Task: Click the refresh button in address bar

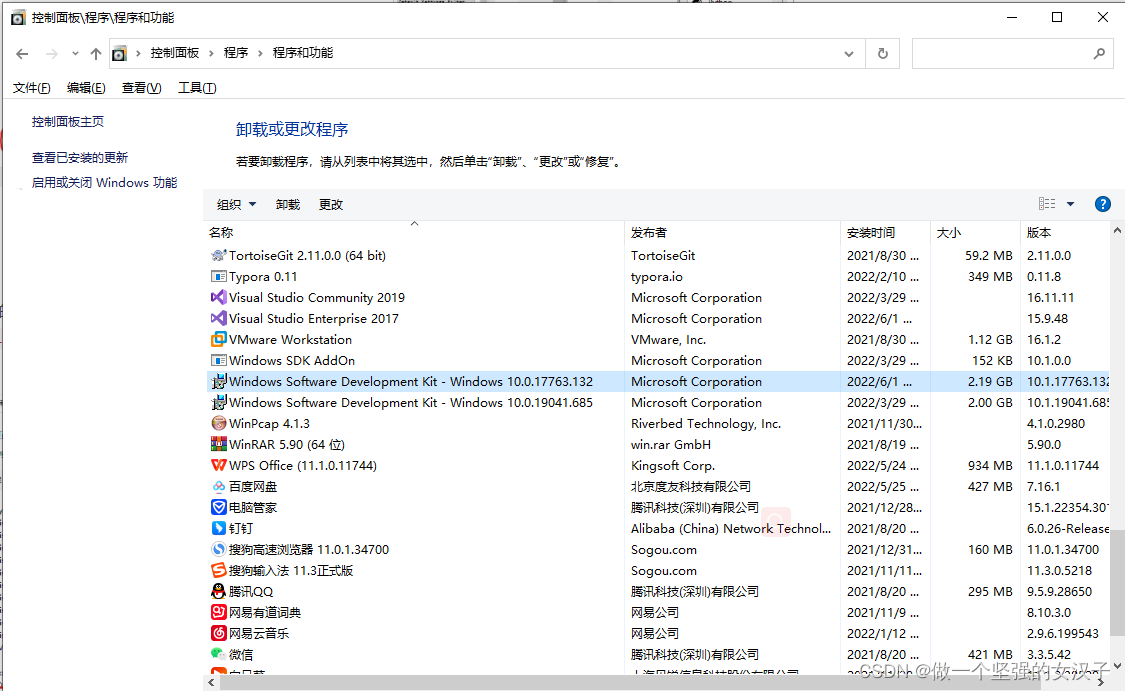Action: 882,53
